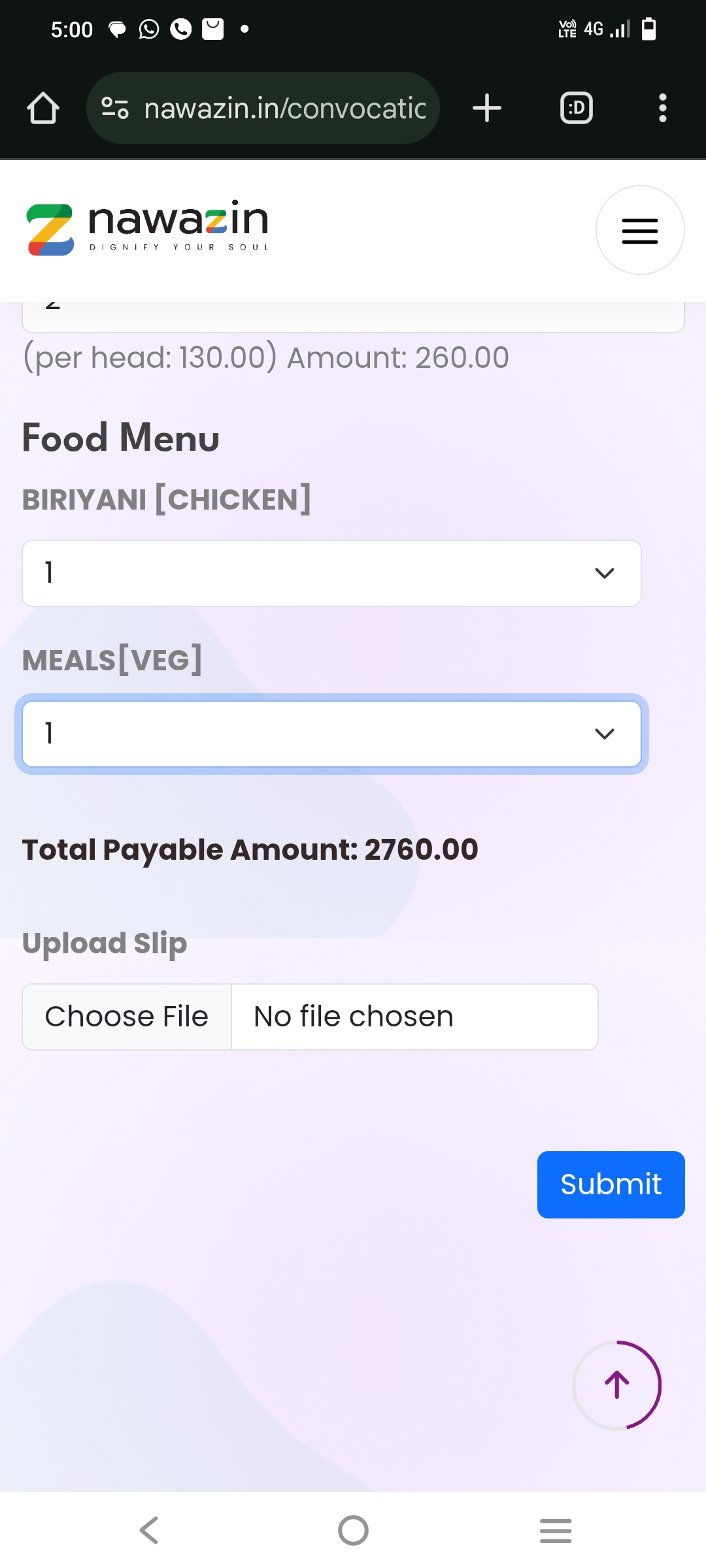
Task: Click the 'No file chosen' upload field
Action: click(x=414, y=1017)
